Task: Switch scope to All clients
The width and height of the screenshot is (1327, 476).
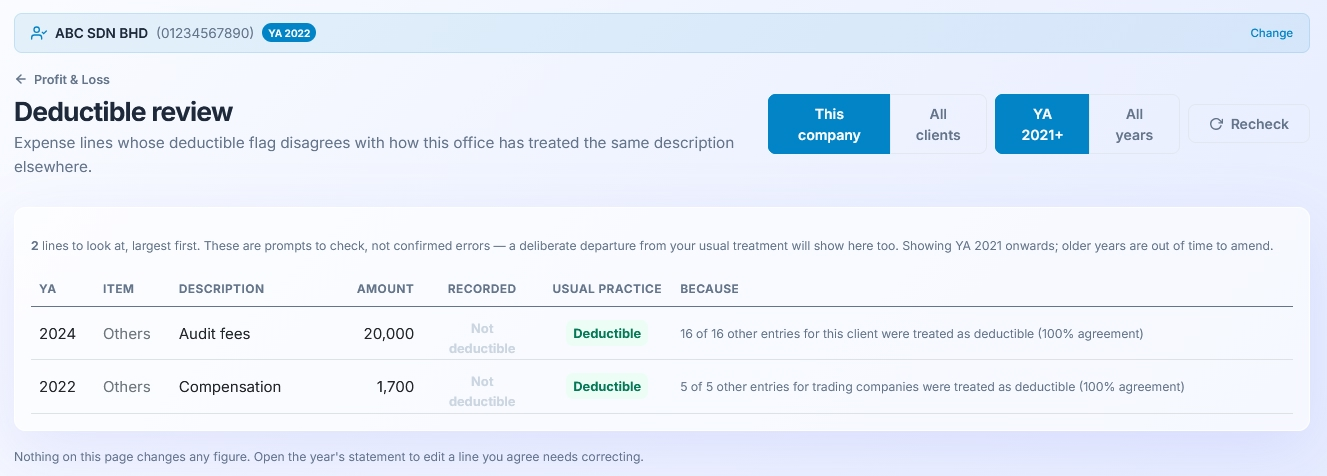Action: [x=938, y=124]
